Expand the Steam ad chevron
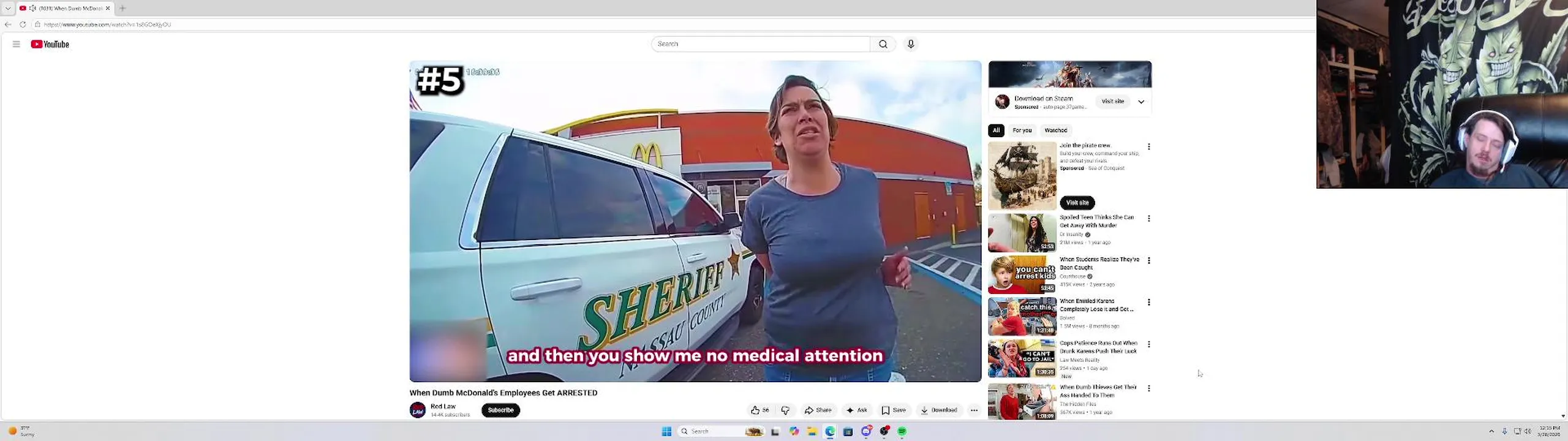This screenshot has height=441, width=1568. click(x=1141, y=102)
